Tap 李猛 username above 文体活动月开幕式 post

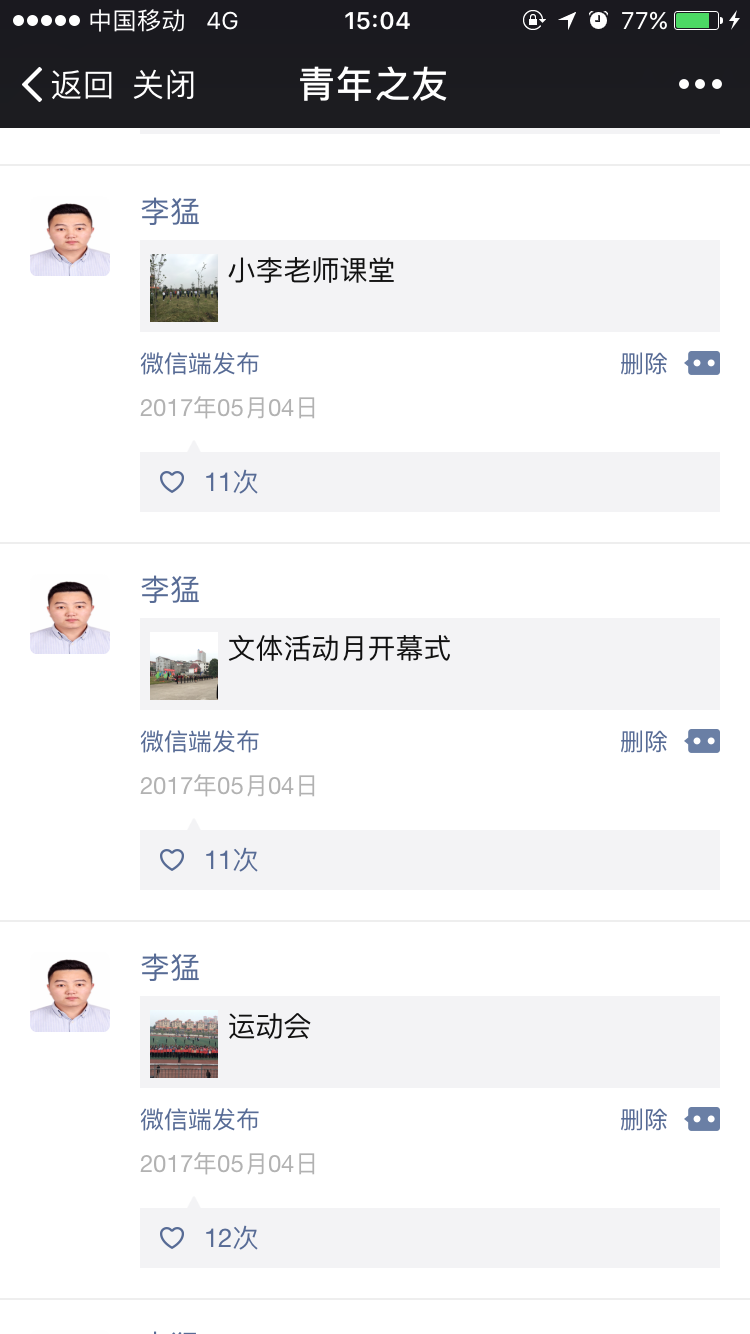pos(170,590)
